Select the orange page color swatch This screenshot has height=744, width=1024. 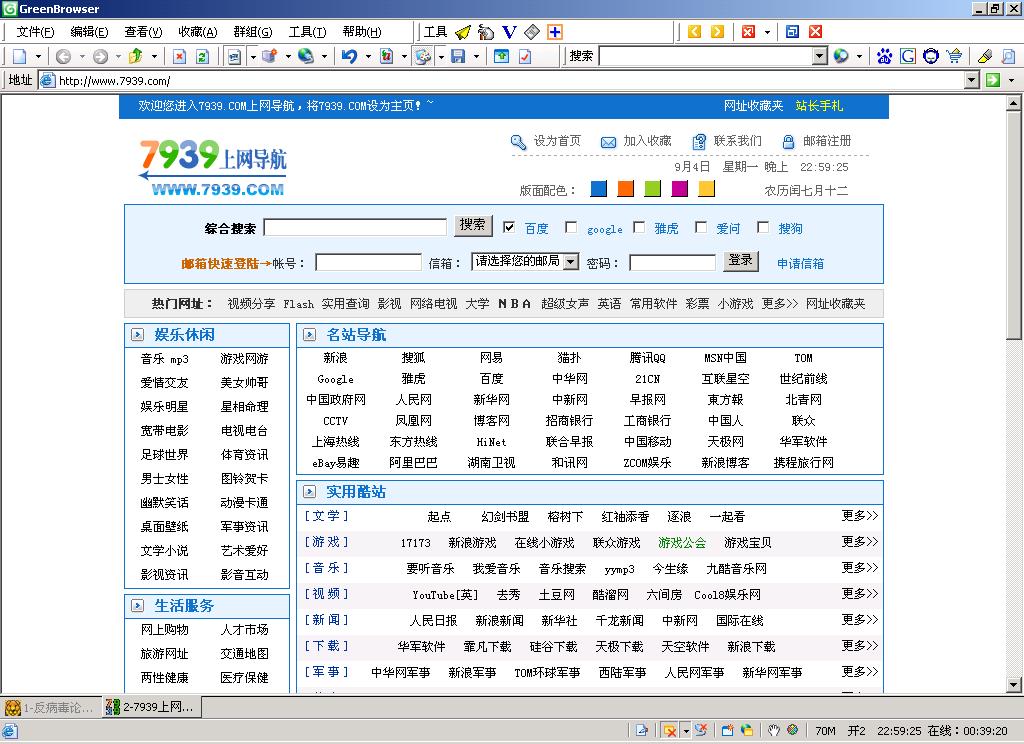[x=626, y=189]
